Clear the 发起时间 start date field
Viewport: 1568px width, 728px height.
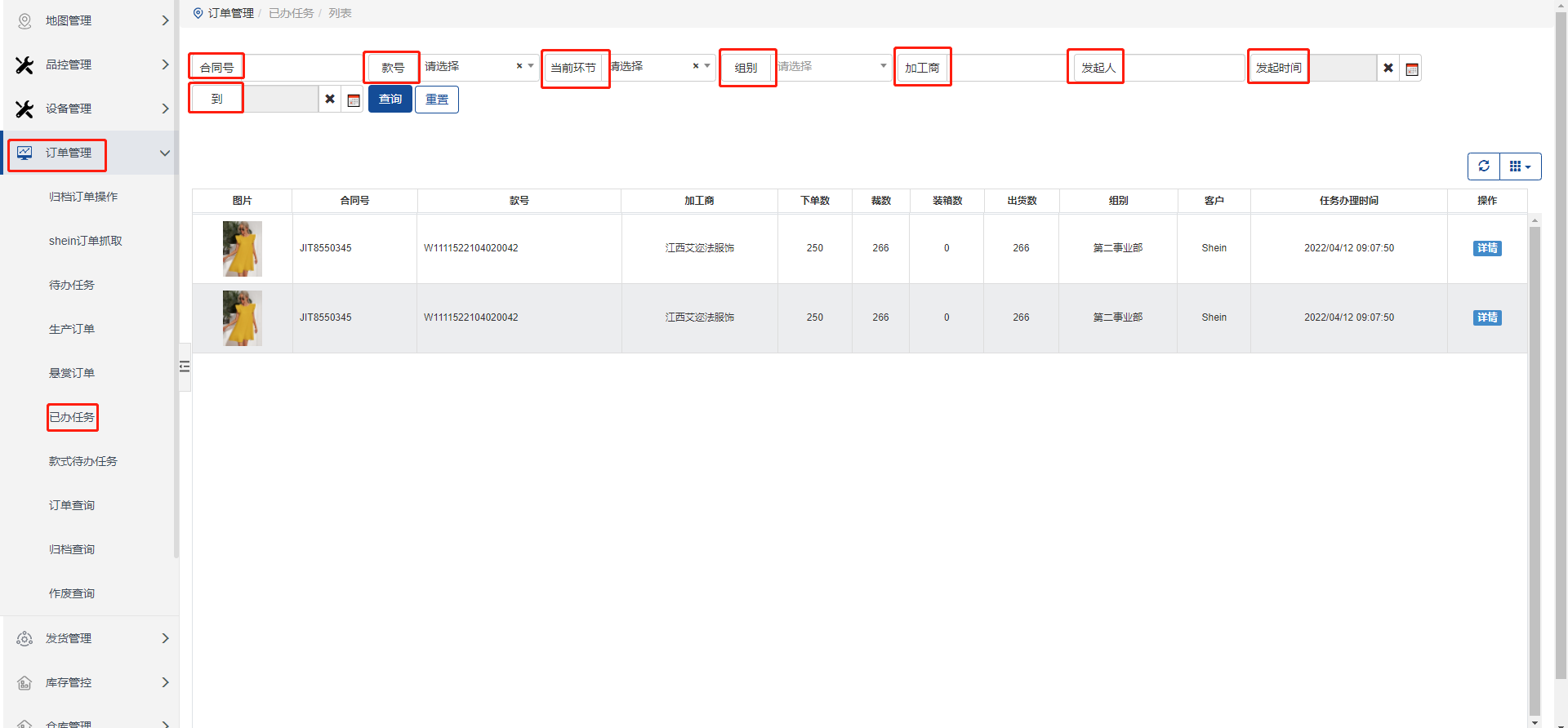1388,68
